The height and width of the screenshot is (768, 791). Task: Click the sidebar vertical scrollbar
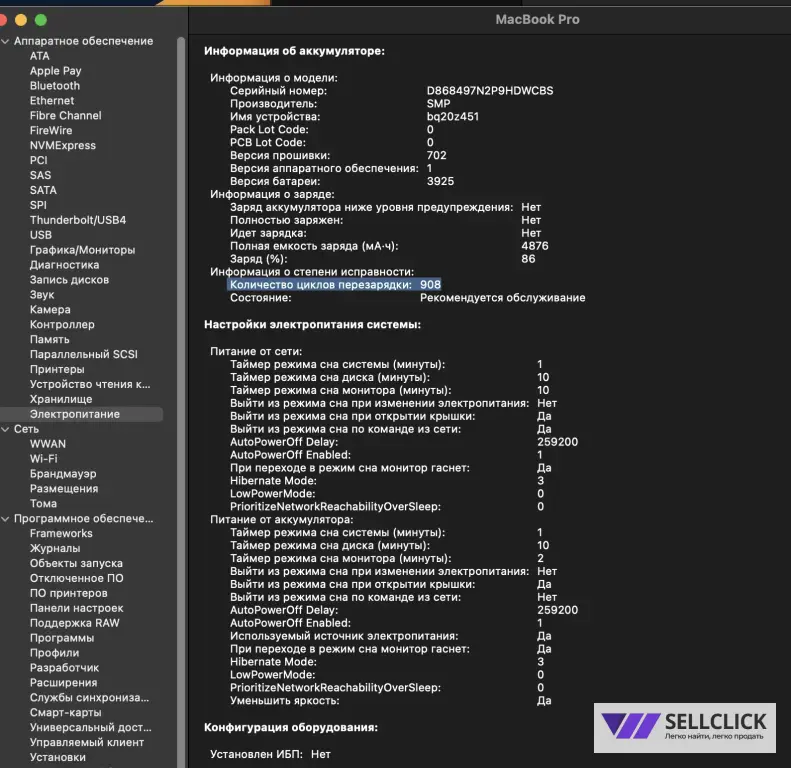click(181, 402)
